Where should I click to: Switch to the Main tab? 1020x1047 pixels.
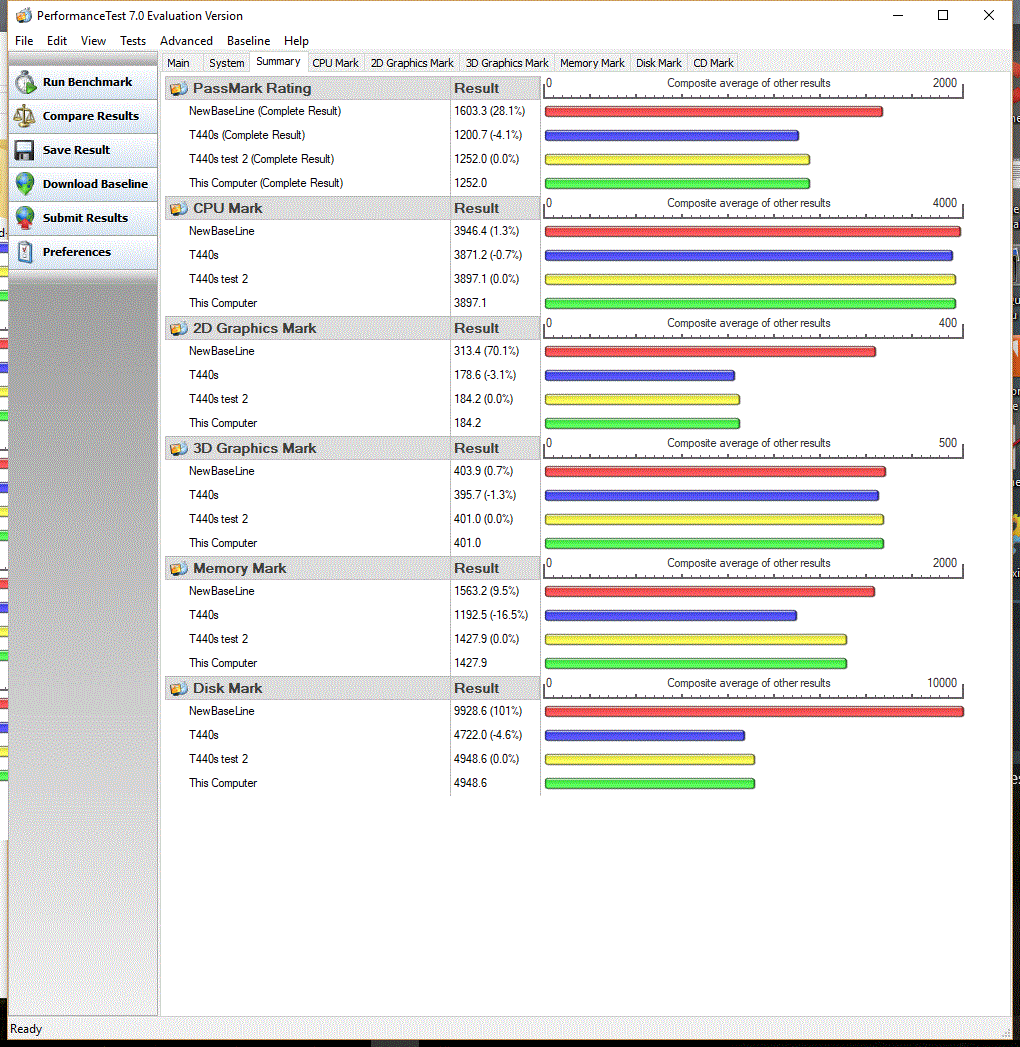[x=178, y=63]
